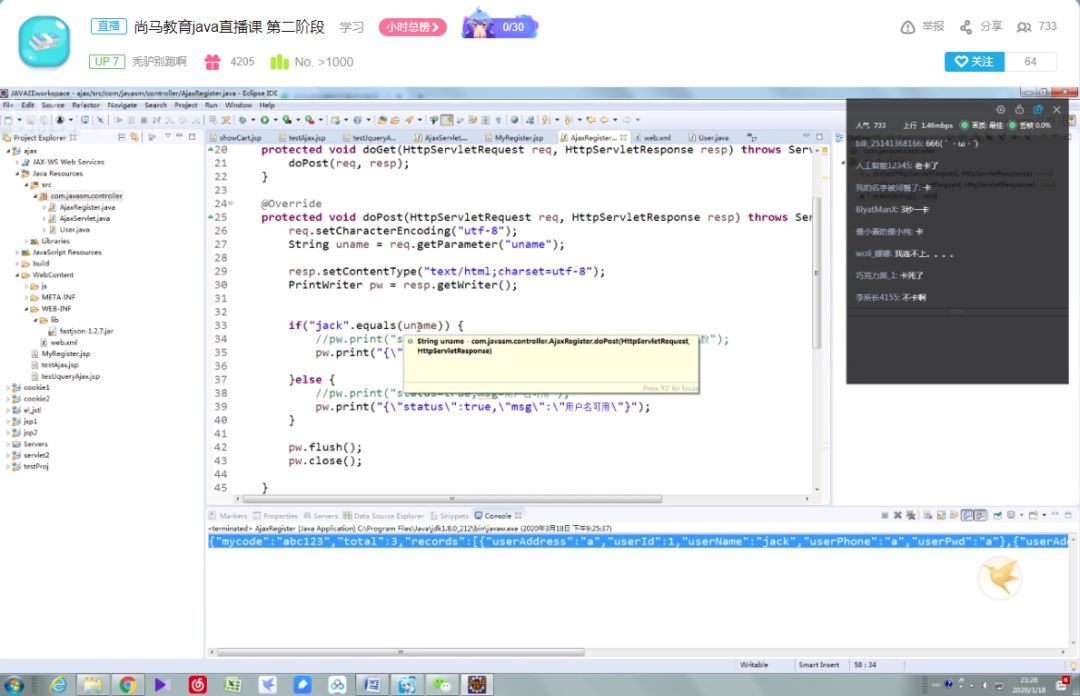Click the Debug bug icon in toolbar
The height and width of the screenshot is (696, 1080).
coord(242,120)
